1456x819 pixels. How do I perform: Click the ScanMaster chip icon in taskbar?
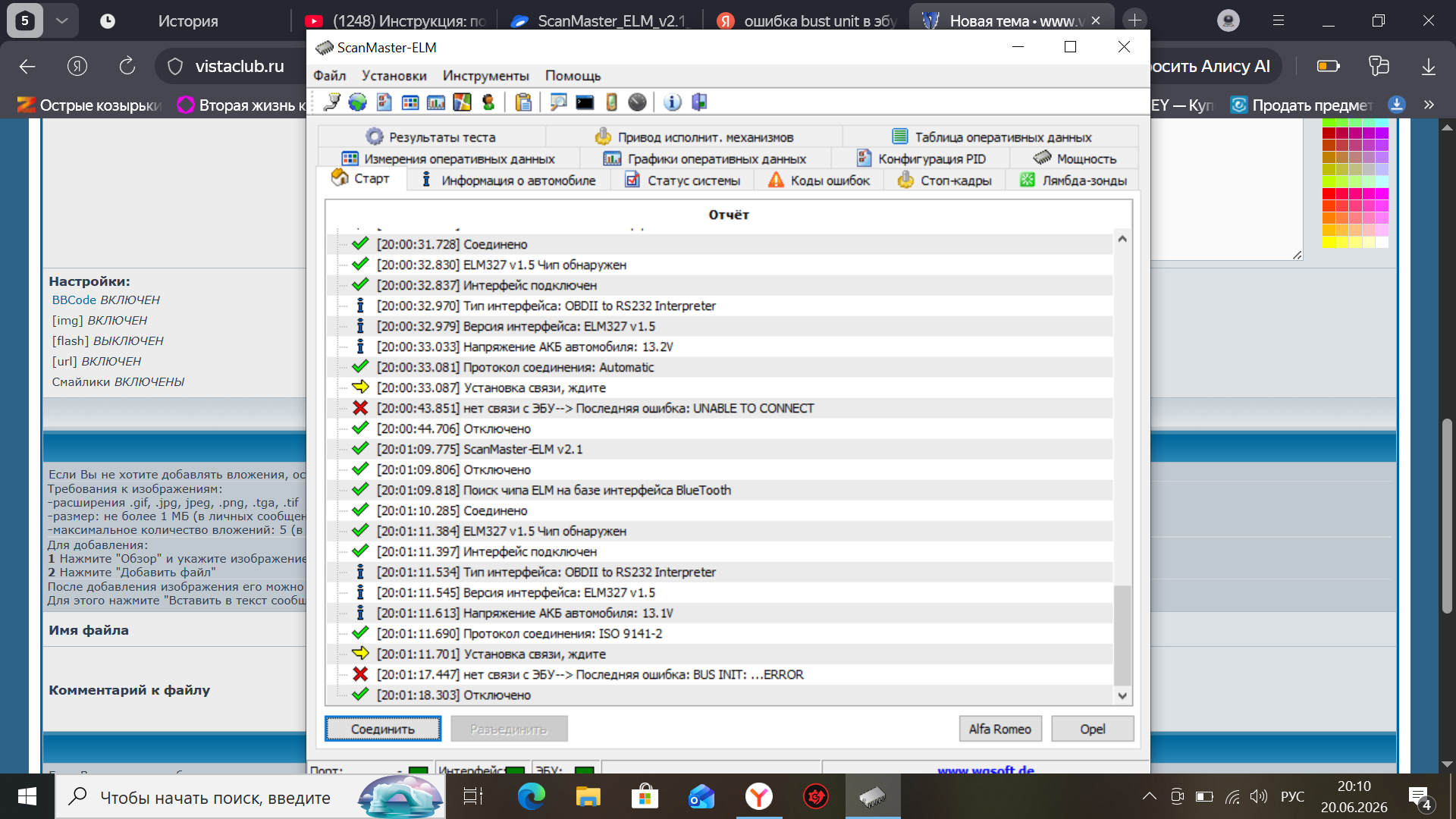pyautogui.click(x=872, y=796)
